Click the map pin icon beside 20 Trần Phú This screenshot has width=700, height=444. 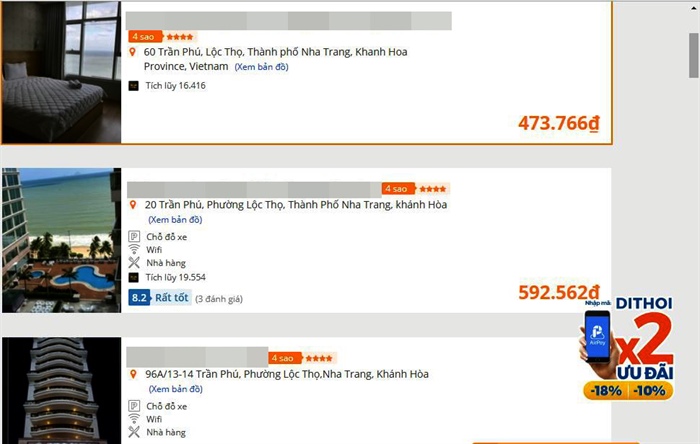click(x=134, y=205)
